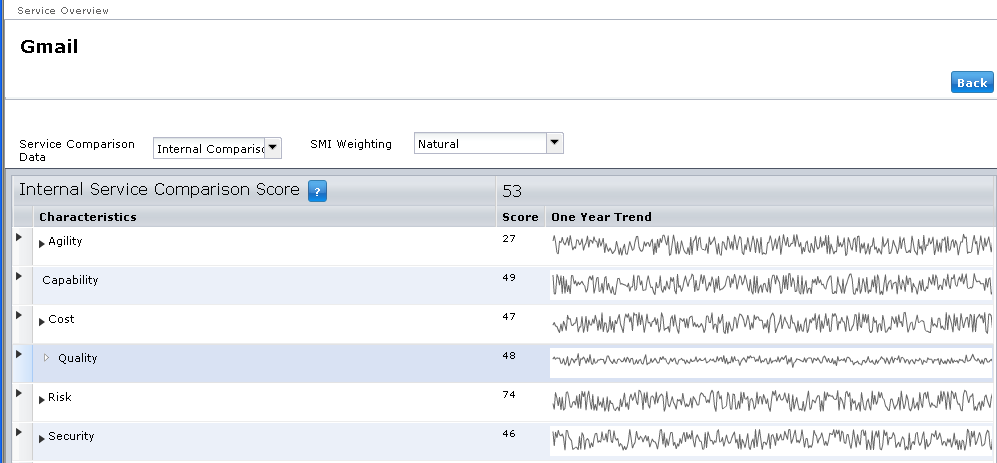Click the Back button
The height and width of the screenshot is (463, 997).
(971, 83)
